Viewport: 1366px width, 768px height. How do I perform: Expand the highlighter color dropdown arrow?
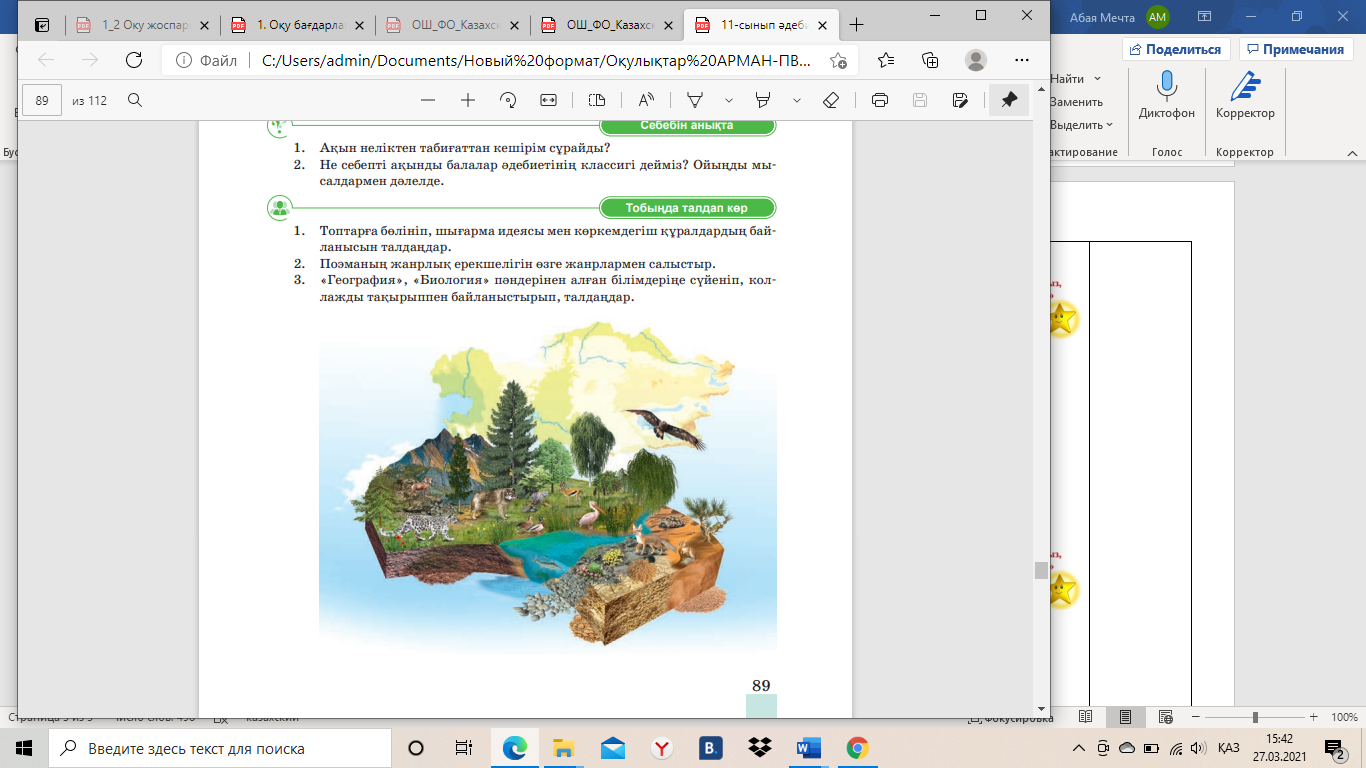tap(797, 100)
